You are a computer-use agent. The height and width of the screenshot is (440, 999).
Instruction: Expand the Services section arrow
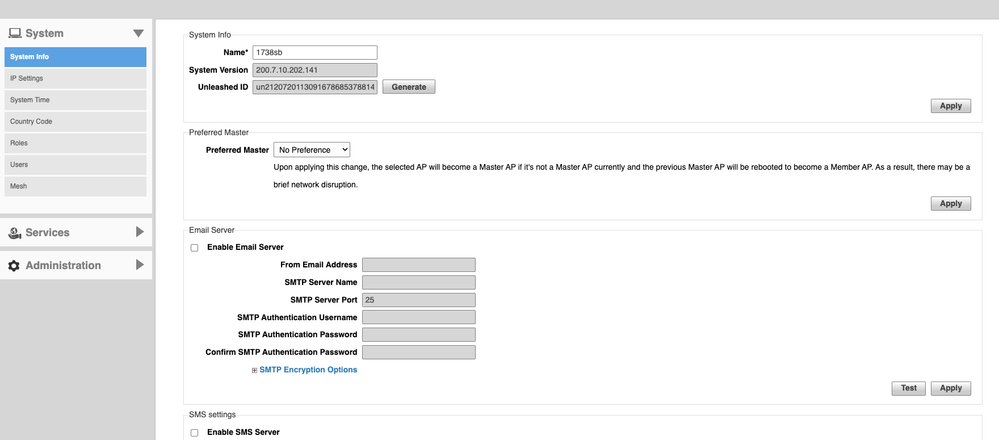click(139, 232)
